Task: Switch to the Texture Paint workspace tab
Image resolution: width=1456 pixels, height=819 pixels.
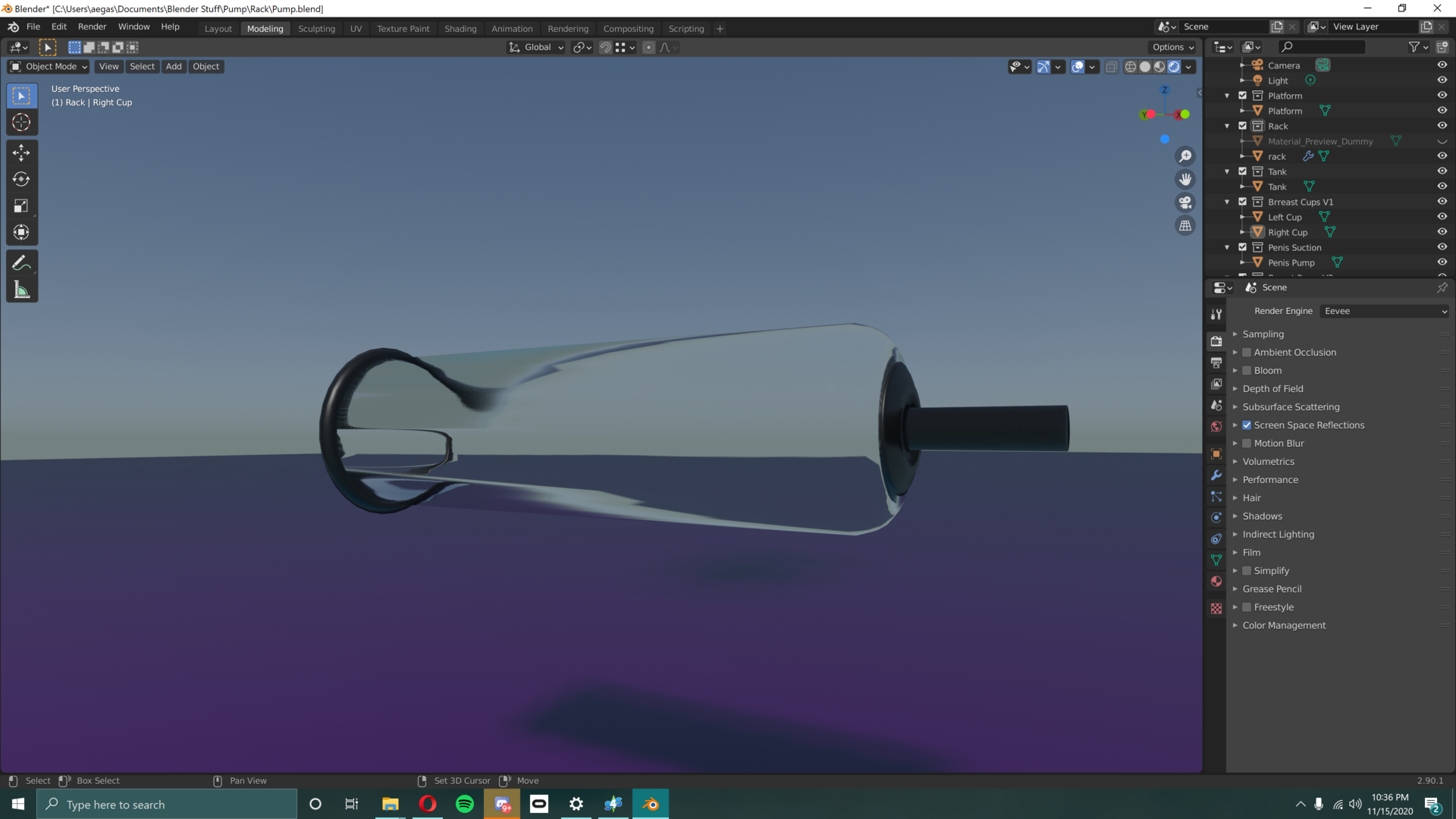Action: 403,29
